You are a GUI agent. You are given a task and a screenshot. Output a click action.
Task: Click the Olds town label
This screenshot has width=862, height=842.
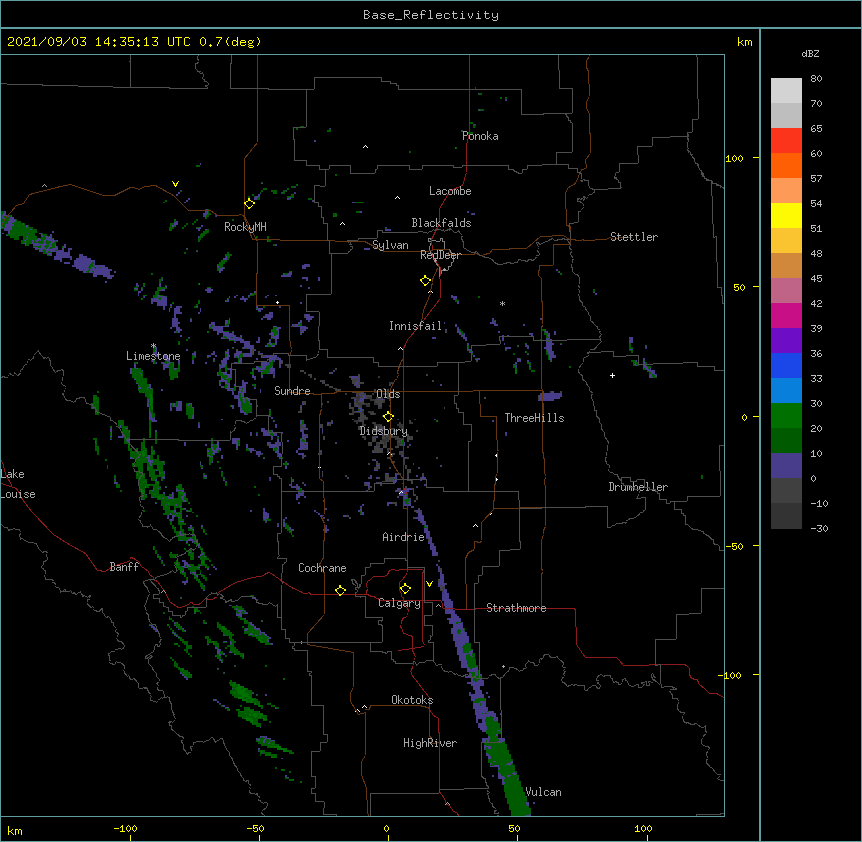[x=388, y=394]
